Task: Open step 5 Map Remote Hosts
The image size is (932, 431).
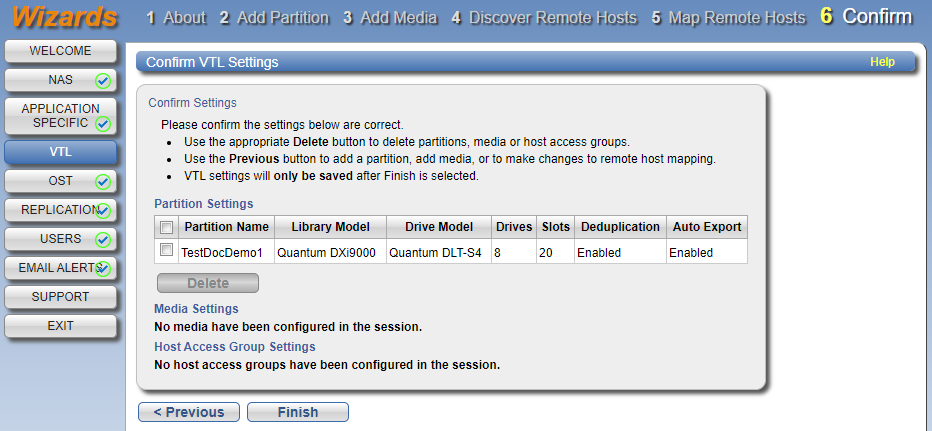Action: click(x=728, y=18)
